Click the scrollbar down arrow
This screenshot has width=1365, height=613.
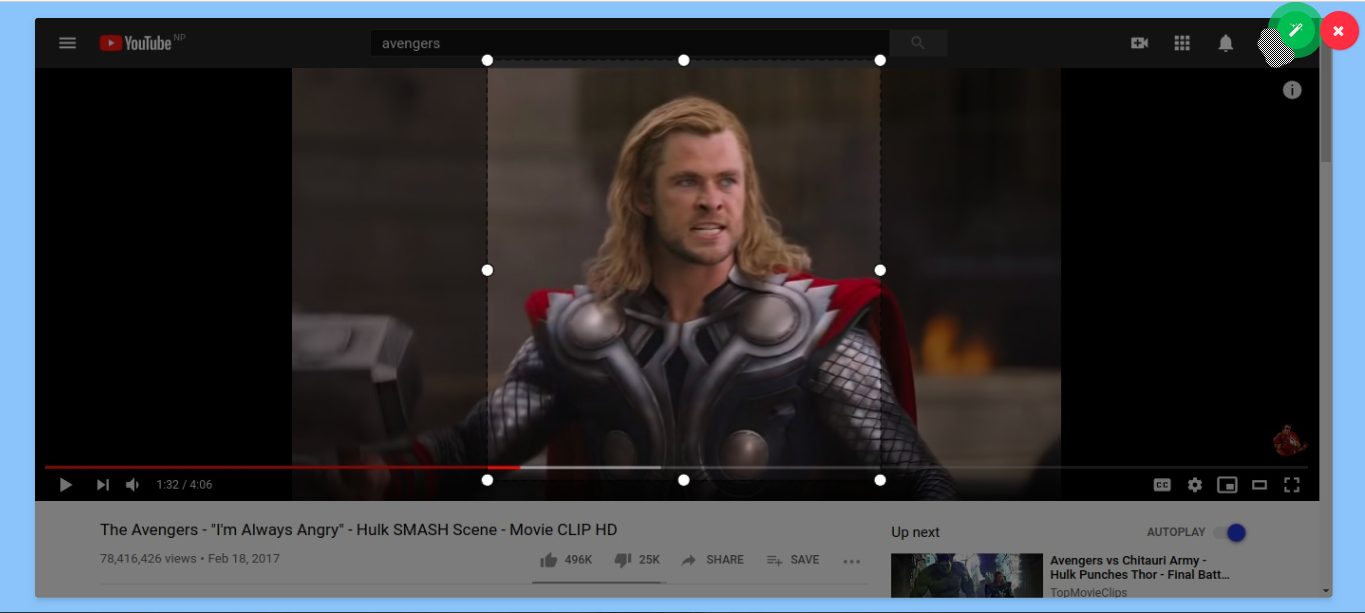pyautogui.click(x=1326, y=591)
